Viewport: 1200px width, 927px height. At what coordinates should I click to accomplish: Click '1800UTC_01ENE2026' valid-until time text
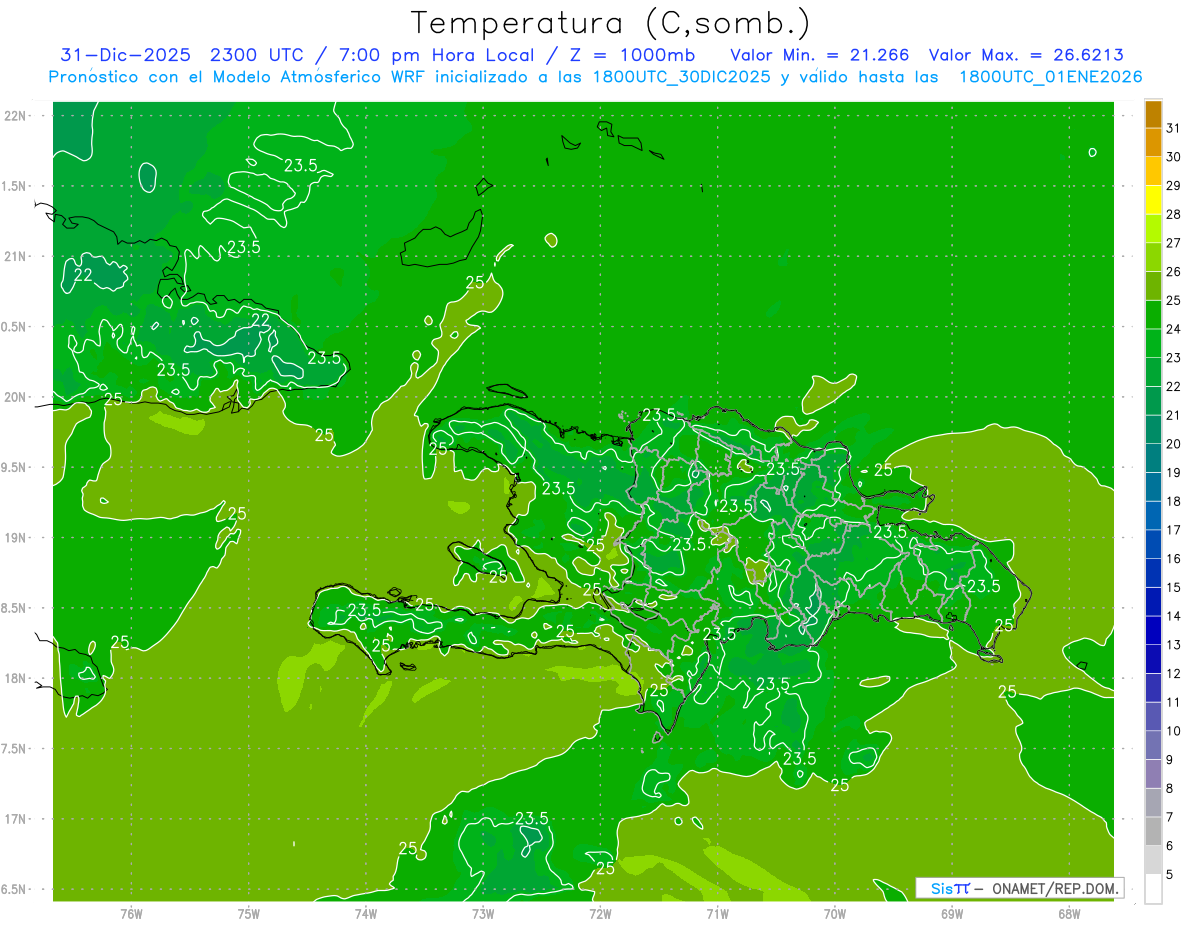click(1051, 77)
